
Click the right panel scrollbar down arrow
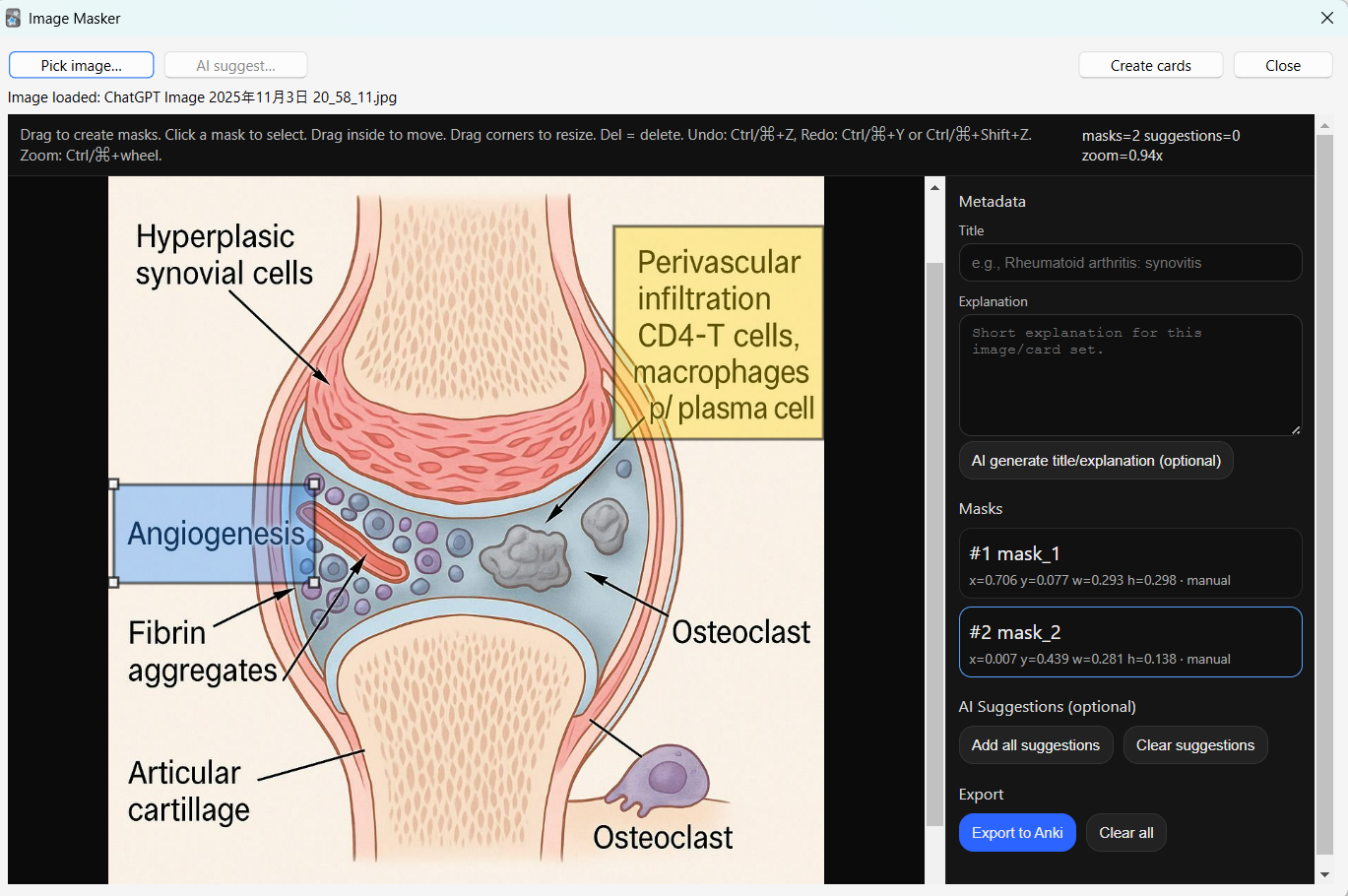click(1324, 874)
